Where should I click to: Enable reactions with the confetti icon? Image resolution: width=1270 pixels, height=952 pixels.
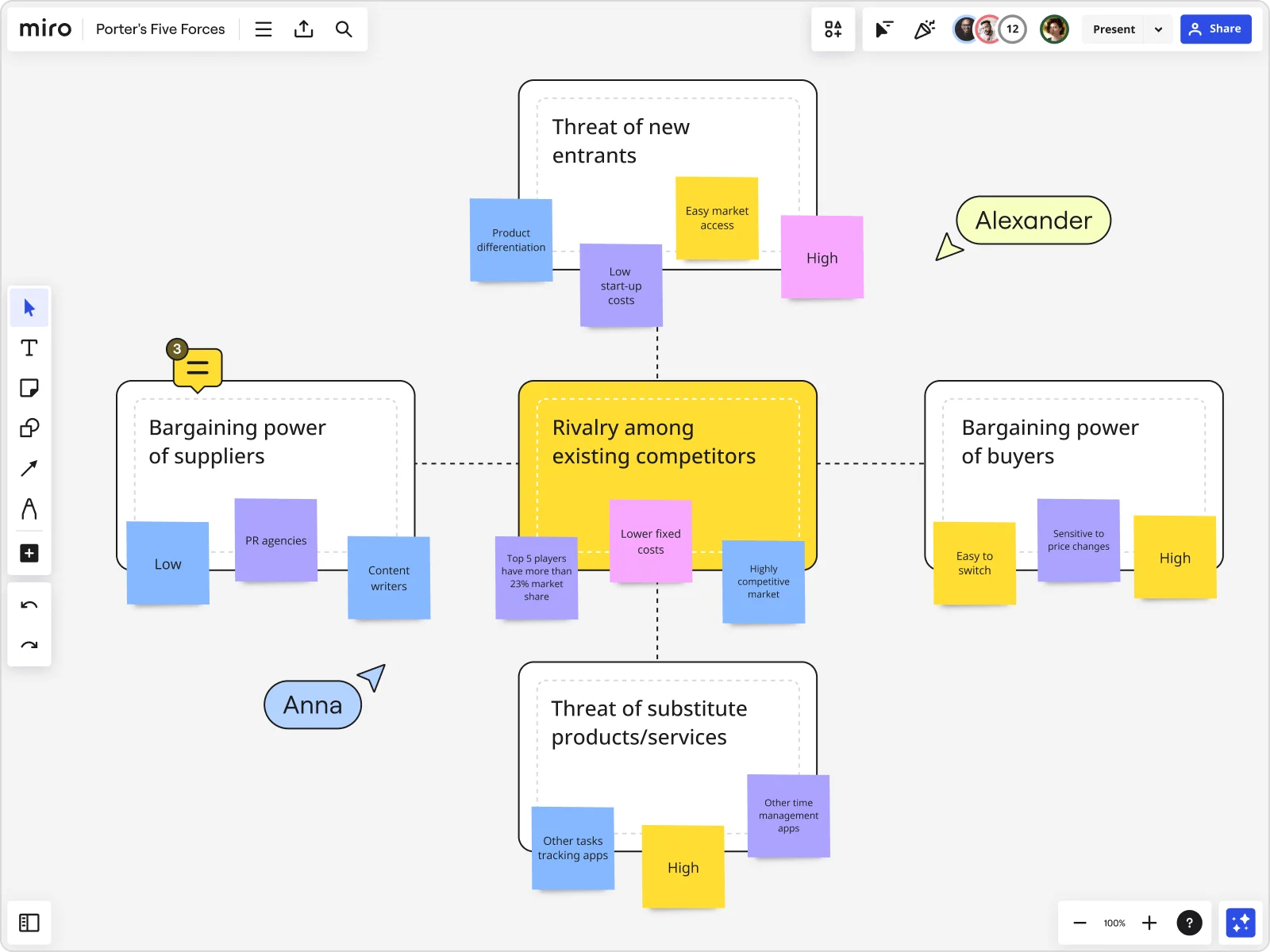[x=925, y=29]
